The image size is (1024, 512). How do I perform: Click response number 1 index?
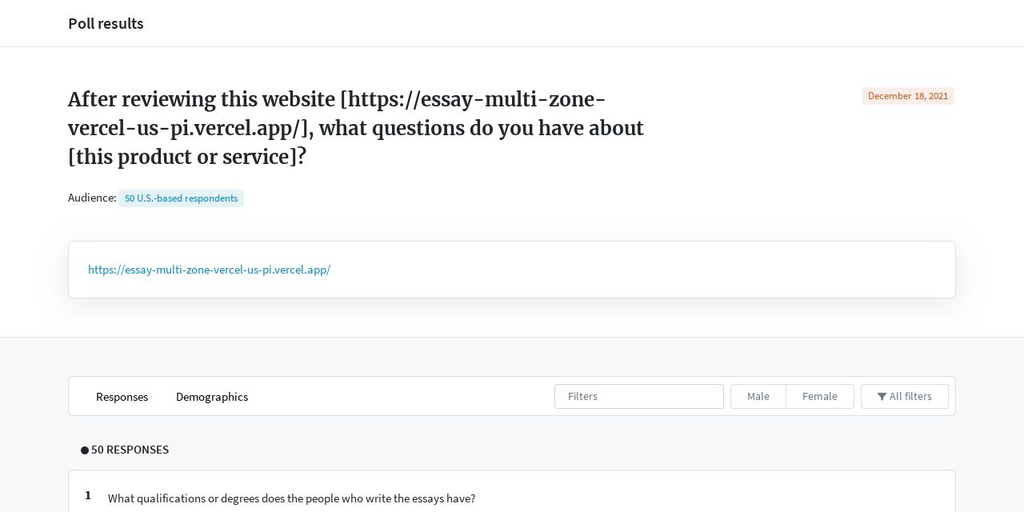pos(88,496)
